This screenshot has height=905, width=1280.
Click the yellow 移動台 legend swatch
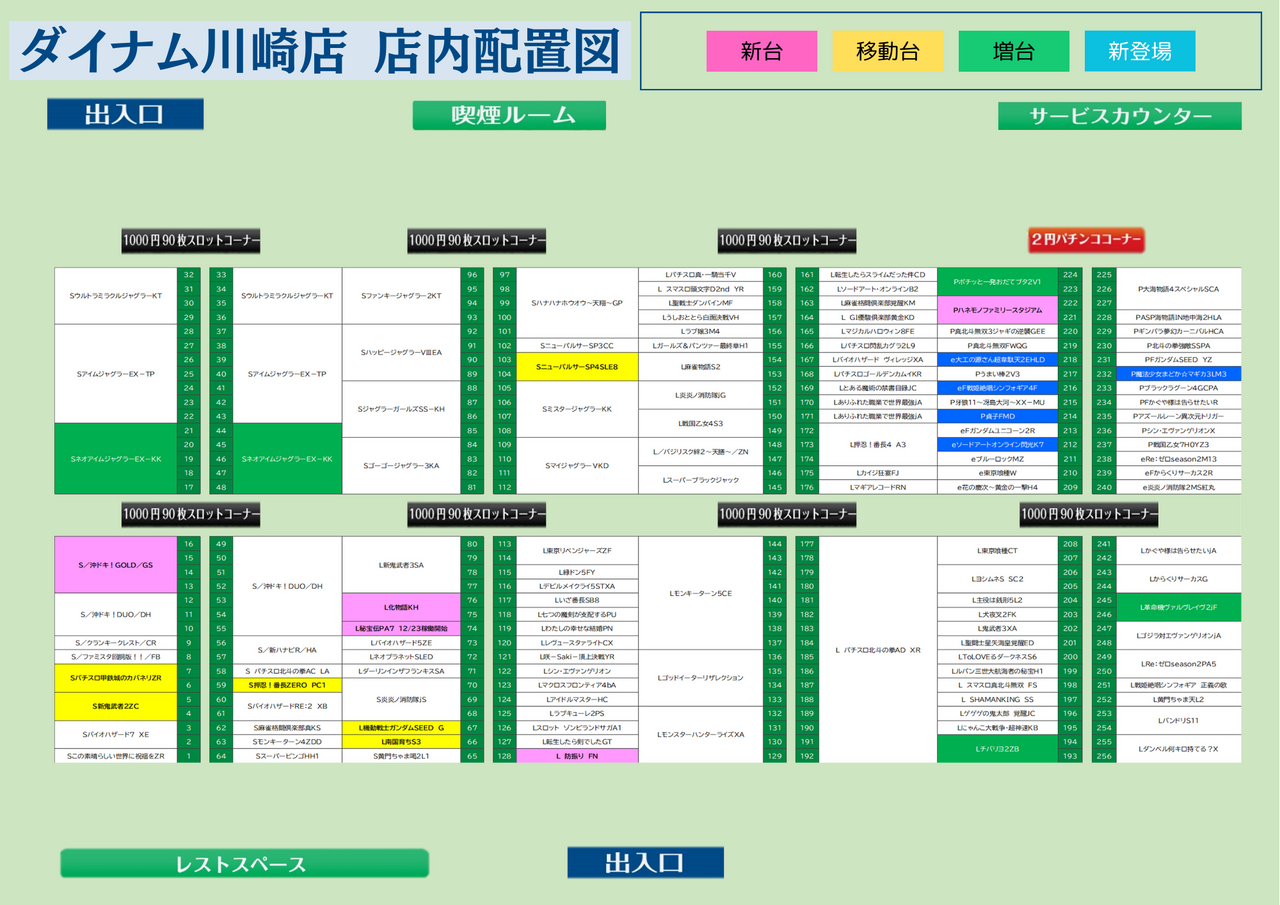coord(887,51)
